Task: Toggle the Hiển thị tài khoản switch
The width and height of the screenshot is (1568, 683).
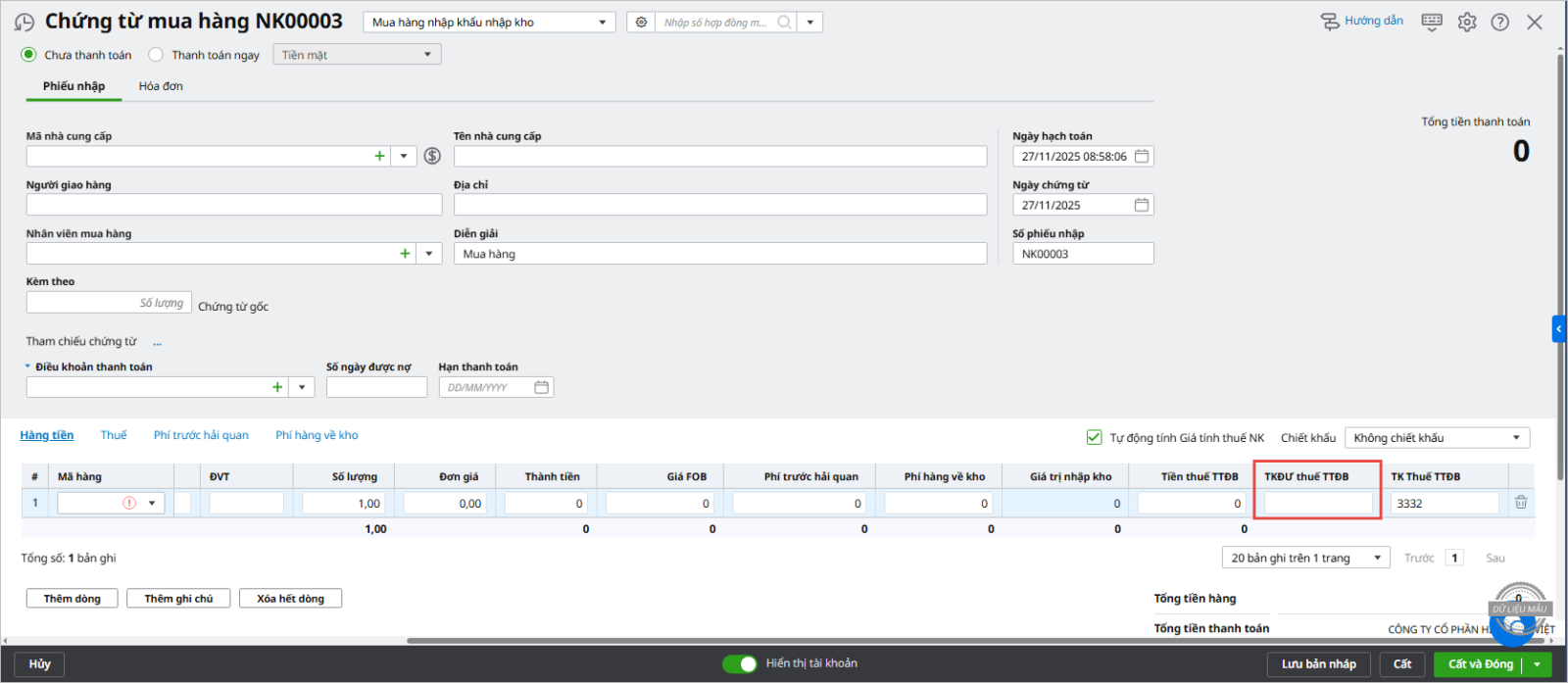Action: (x=740, y=663)
